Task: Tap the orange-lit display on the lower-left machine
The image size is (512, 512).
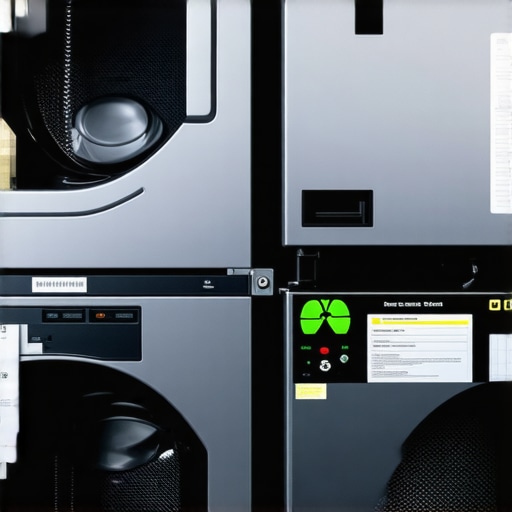Action: tap(114, 315)
